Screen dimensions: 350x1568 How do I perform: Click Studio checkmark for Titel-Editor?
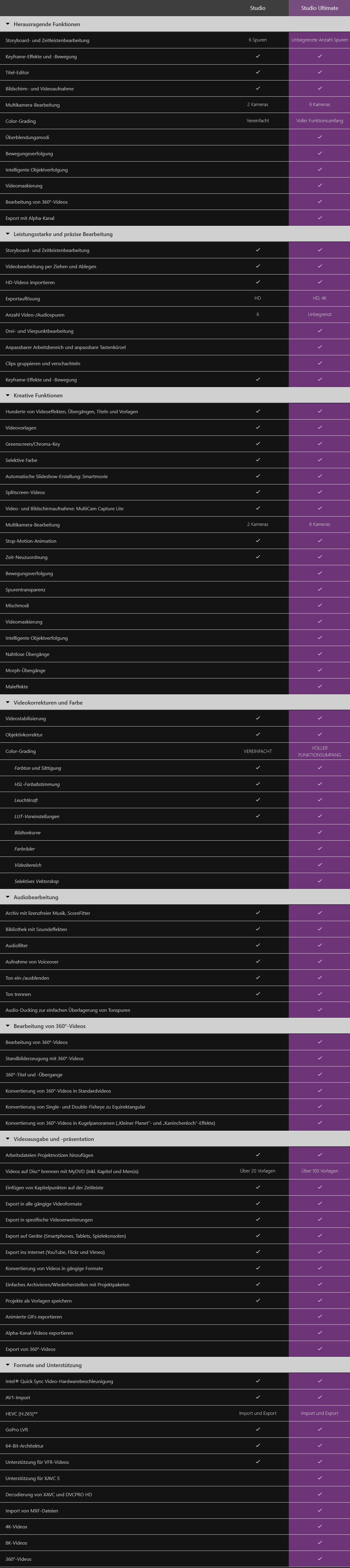pos(258,72)
